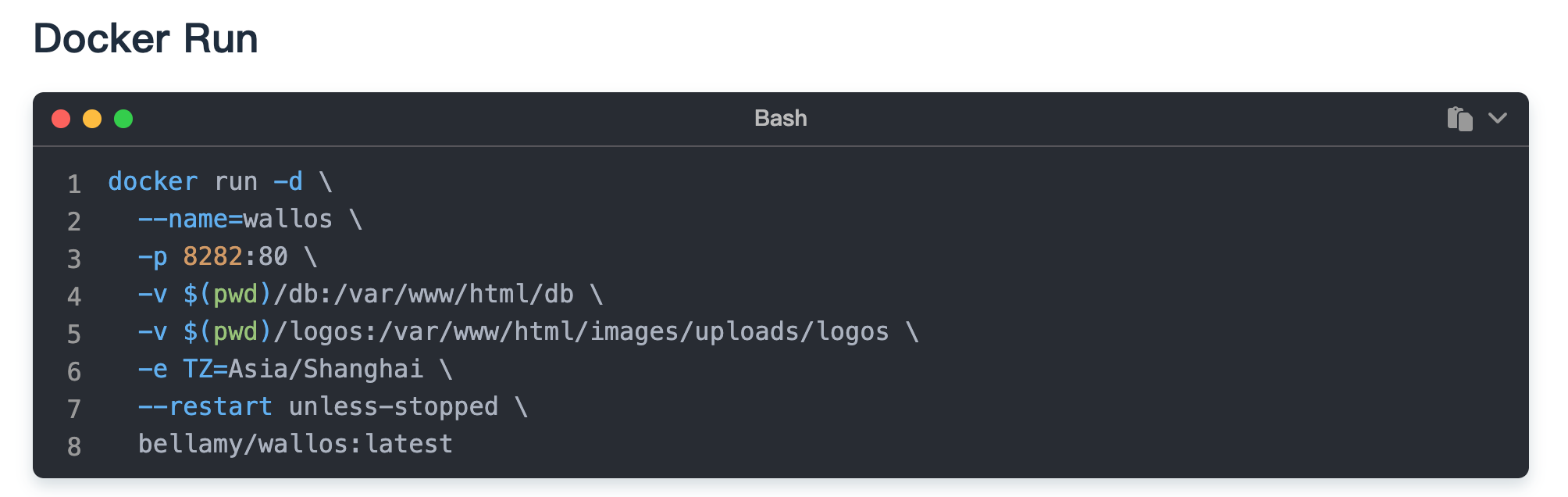The width and height of the screenshot is (1568, 497).
Task: Click the yellow window dot
Action: click(x=92, y=119)
